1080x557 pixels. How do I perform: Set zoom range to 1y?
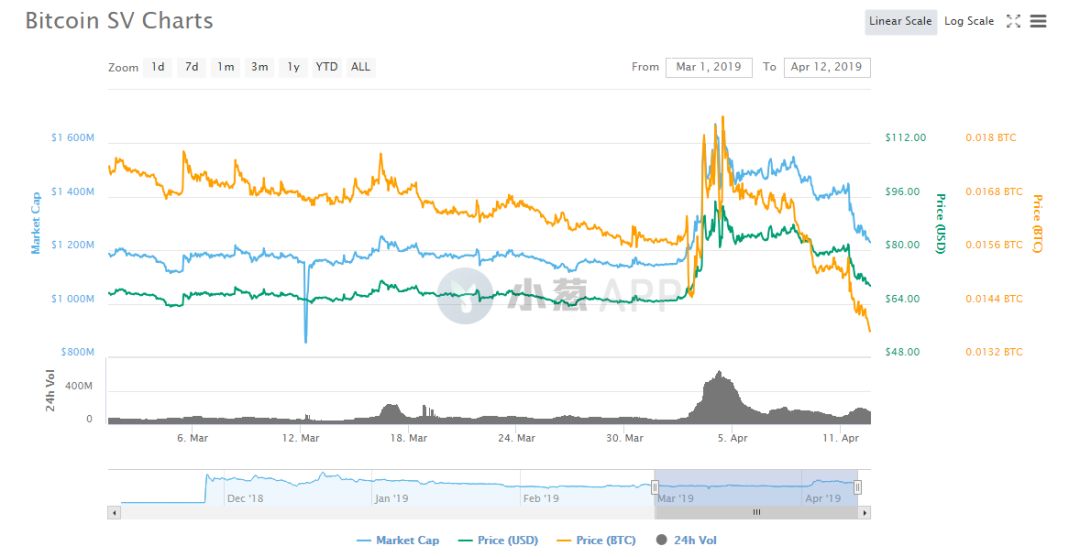293,67
